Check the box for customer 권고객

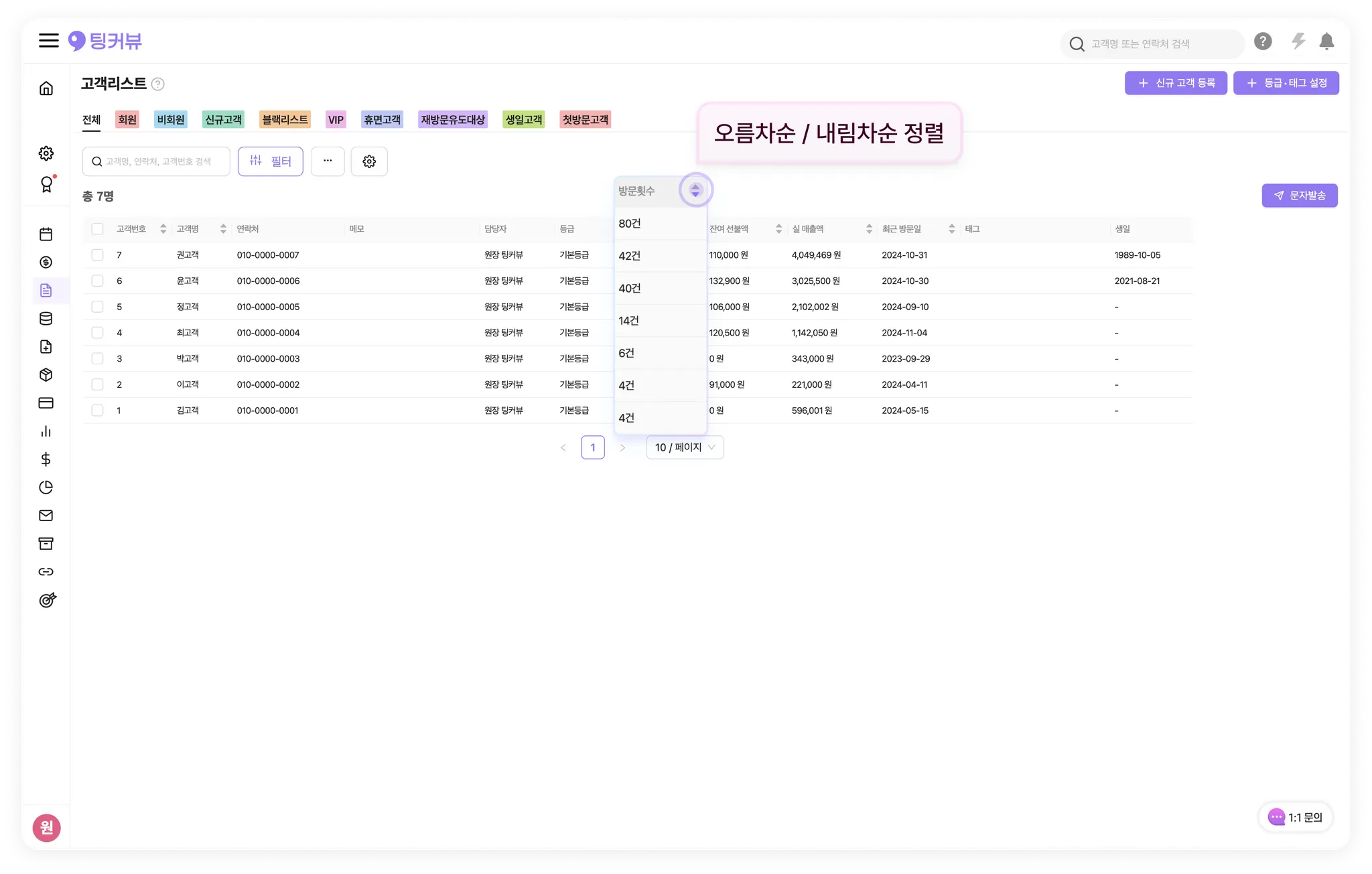(98, 255)
